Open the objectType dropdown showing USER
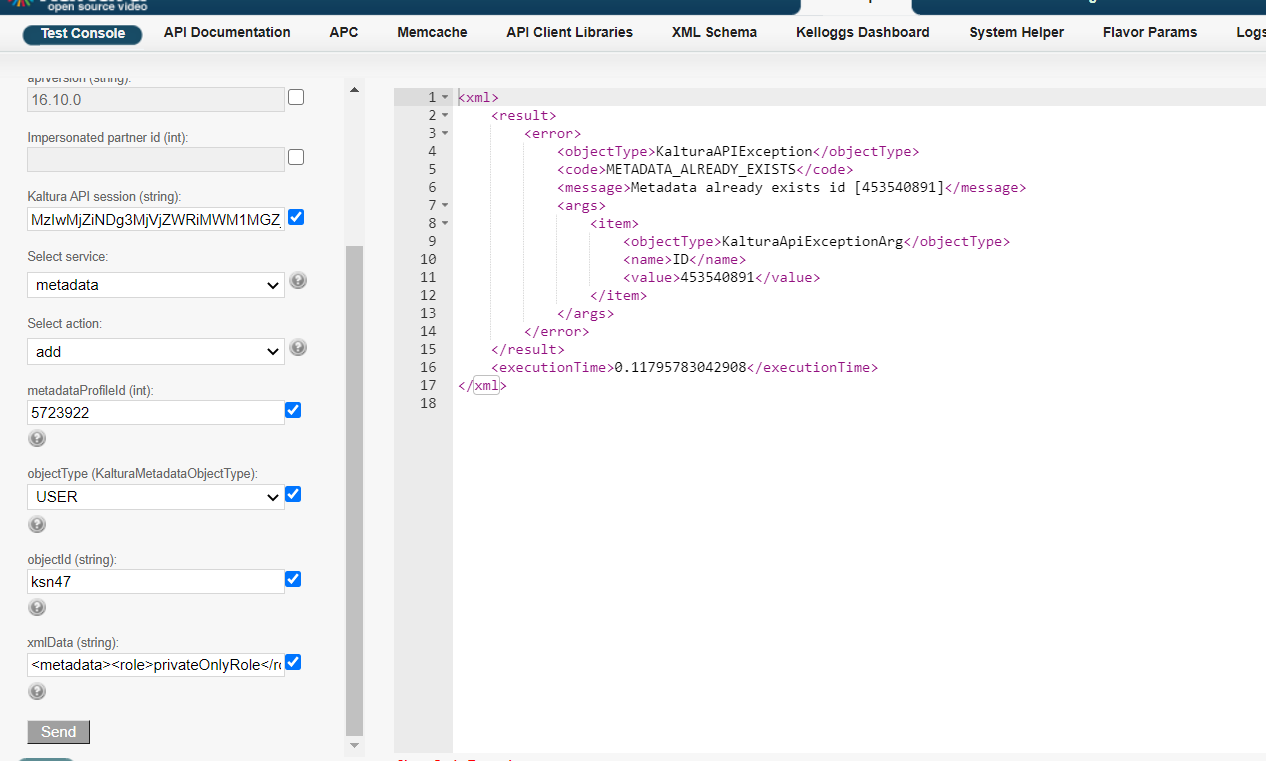Viewport: 1266px width, 761px height. pyautogui.click(x=156, y=497)
